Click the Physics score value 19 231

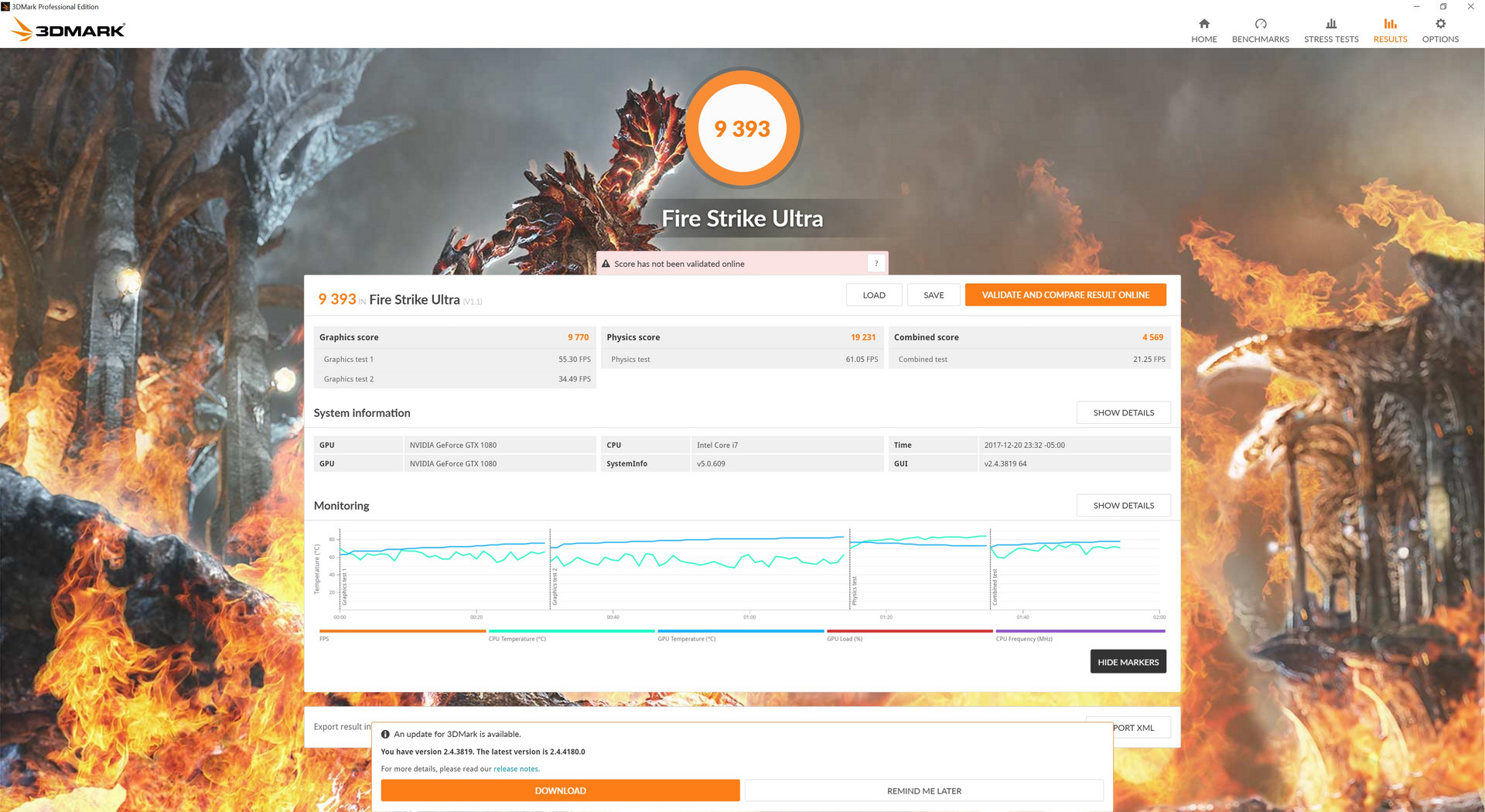coord(863,337)
